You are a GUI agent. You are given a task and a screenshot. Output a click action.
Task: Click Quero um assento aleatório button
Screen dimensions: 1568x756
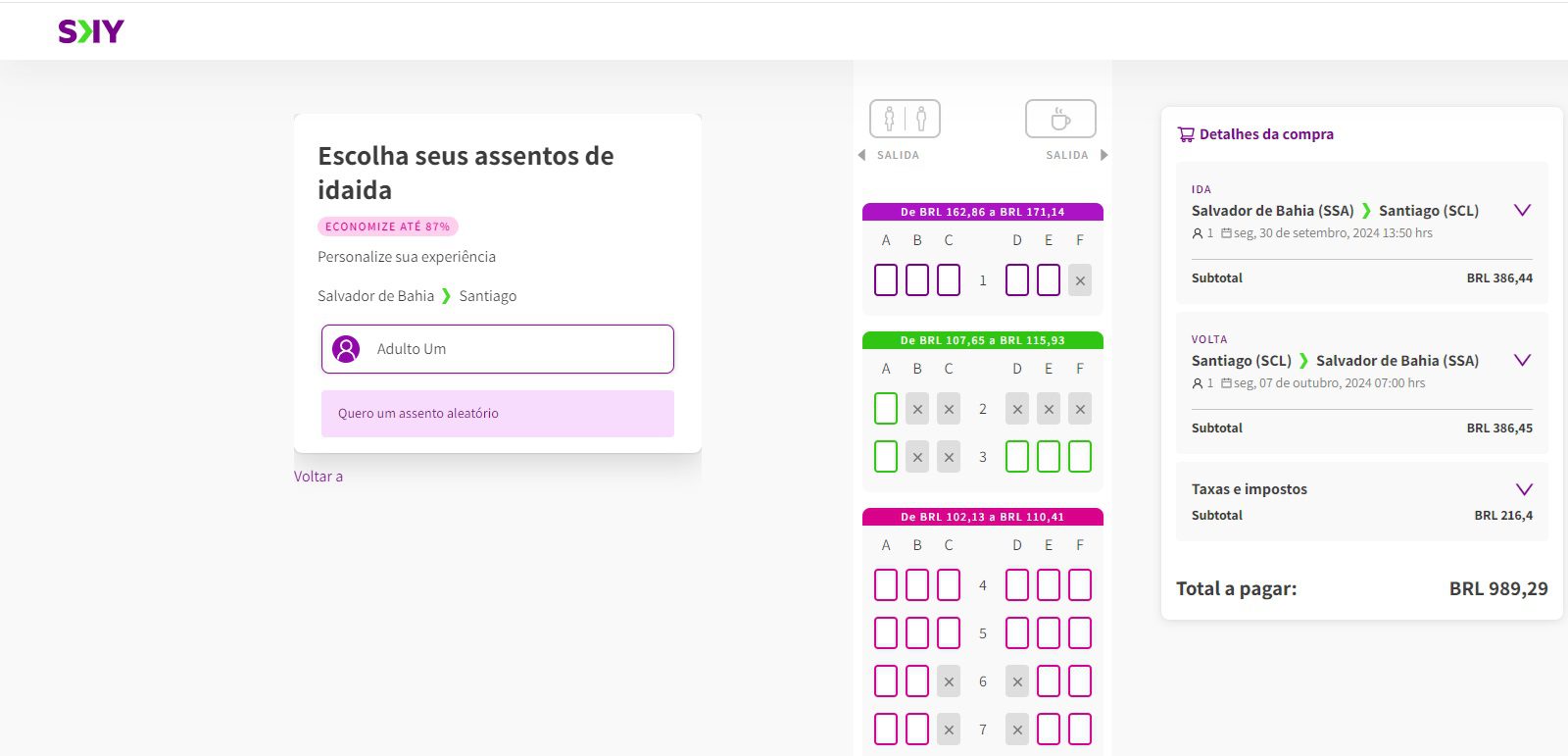[498, 414]
